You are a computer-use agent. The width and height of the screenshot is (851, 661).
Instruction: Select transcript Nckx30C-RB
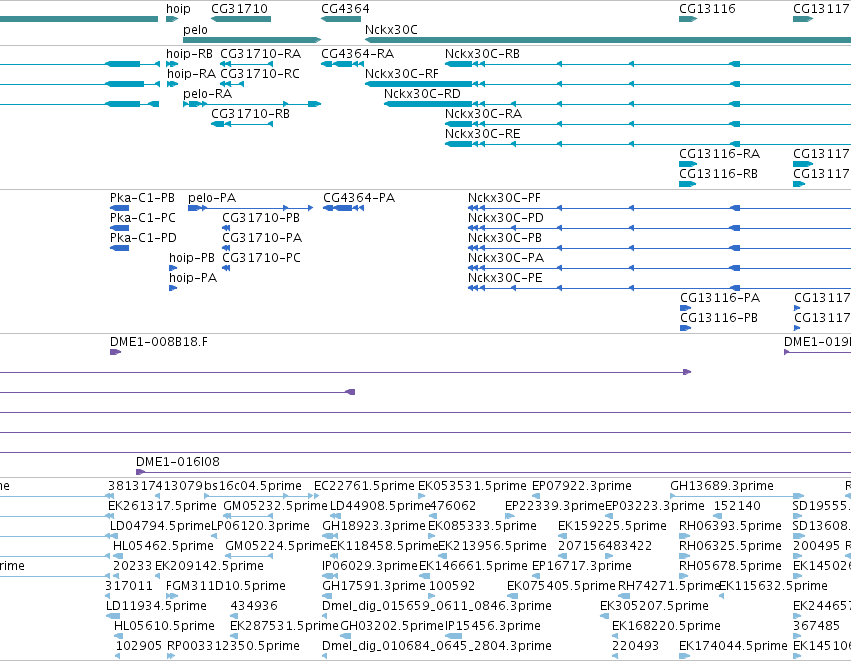[482, 54]
